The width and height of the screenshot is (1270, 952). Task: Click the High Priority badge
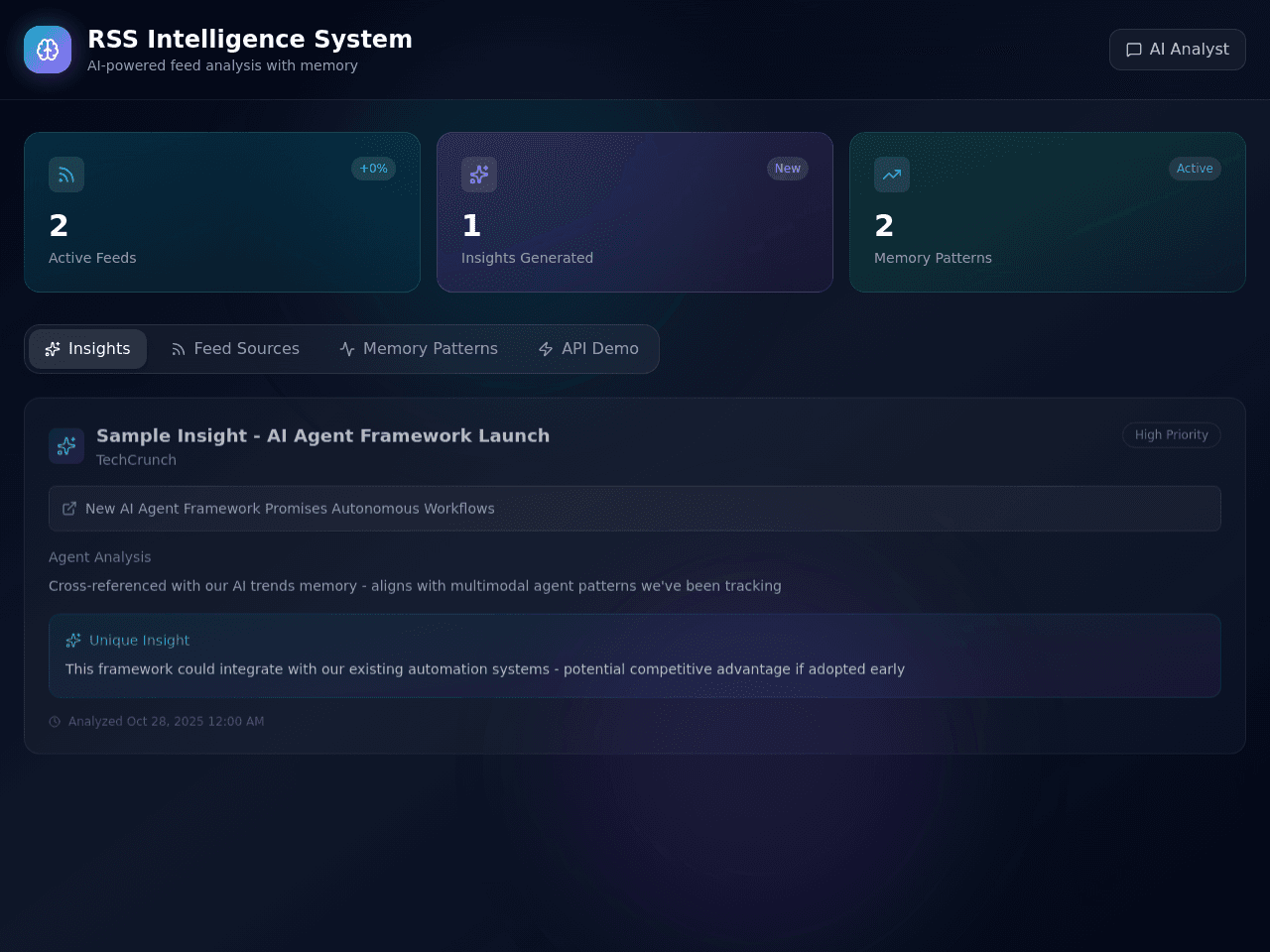pos(1171,435)
